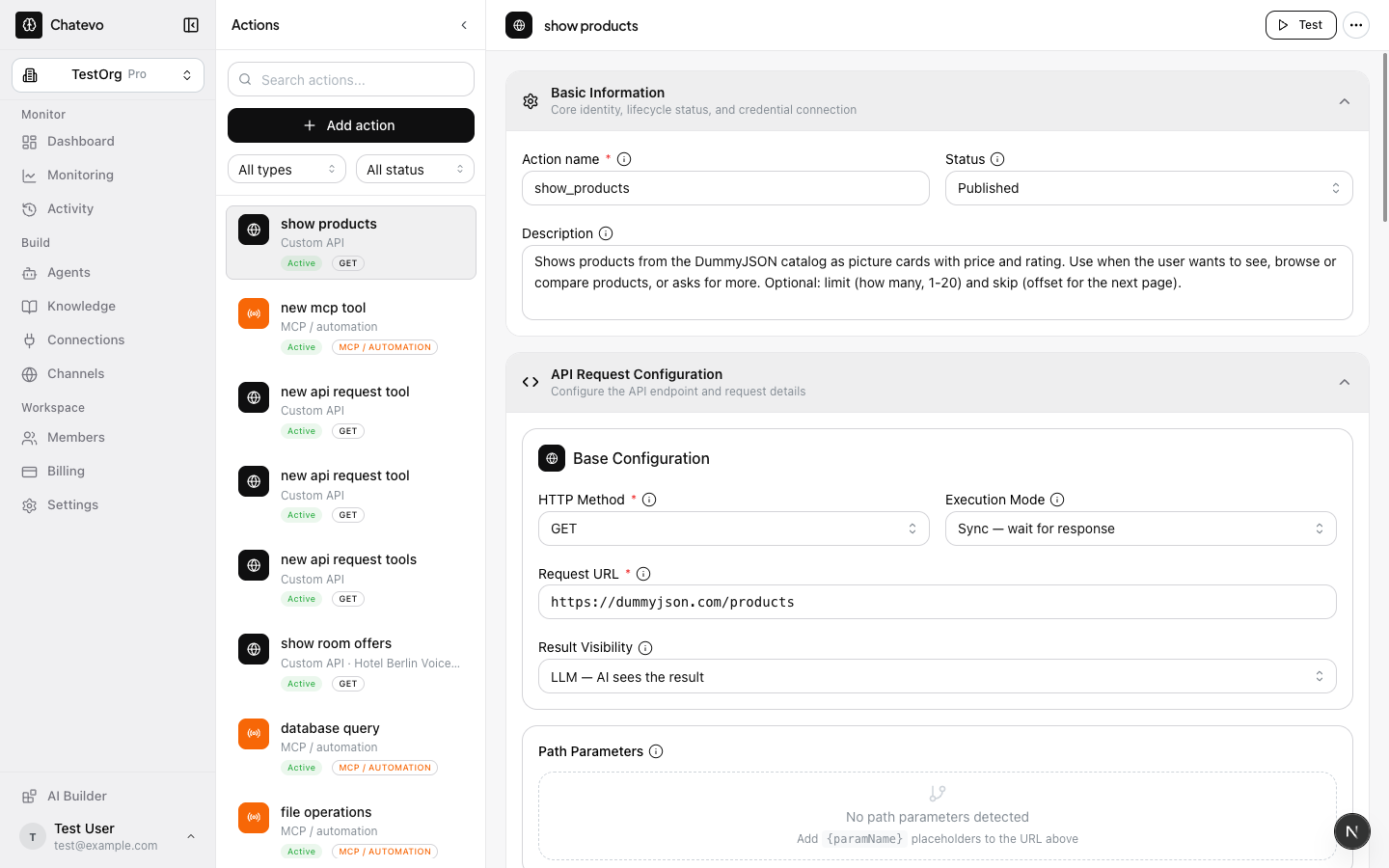Click the info icon beside Request URL
The width and height of the screenshot is (1389, 868).
click(x=643, y=574)
